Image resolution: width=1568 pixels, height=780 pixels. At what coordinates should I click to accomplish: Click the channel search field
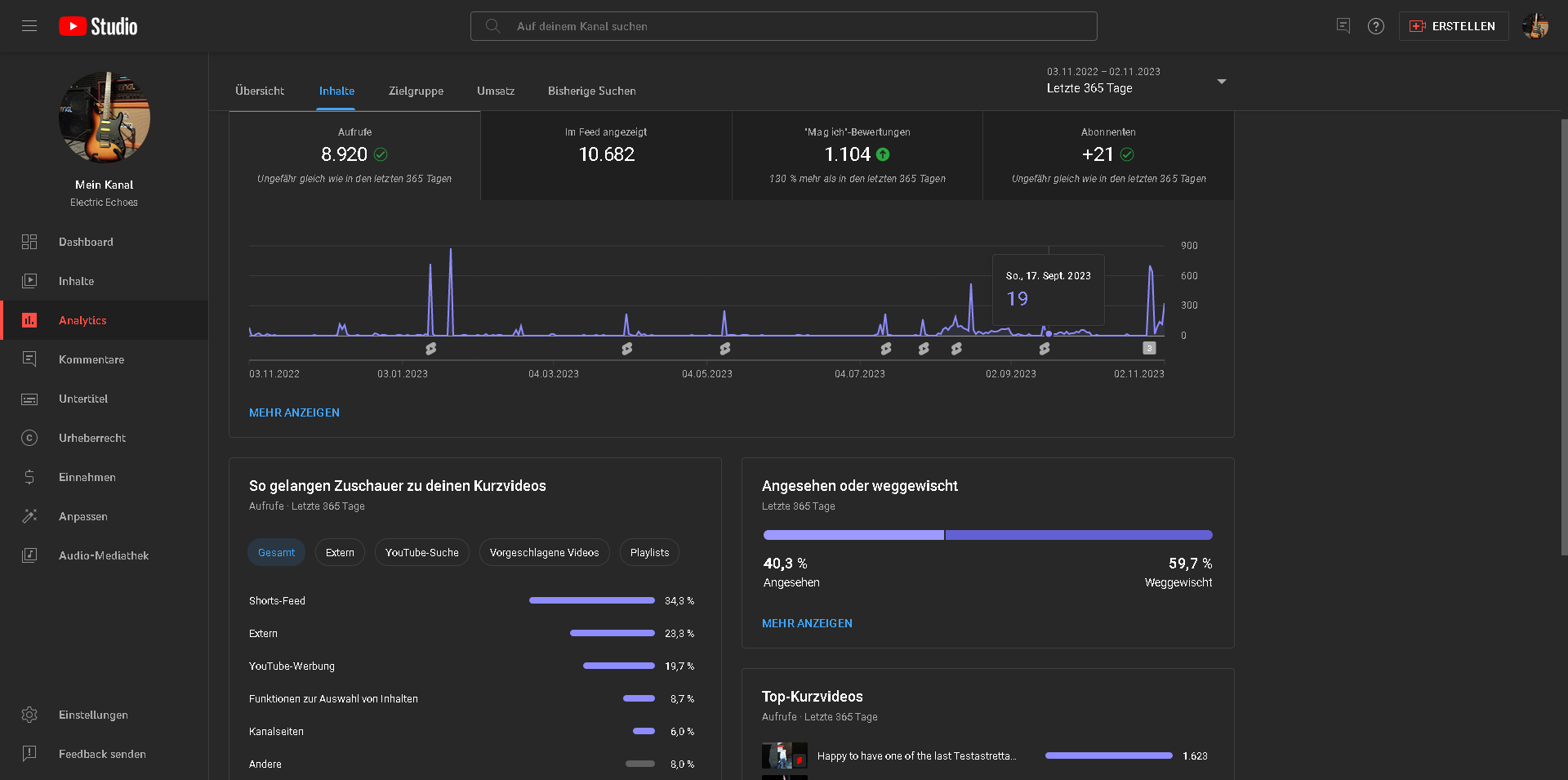click(784, 26)
